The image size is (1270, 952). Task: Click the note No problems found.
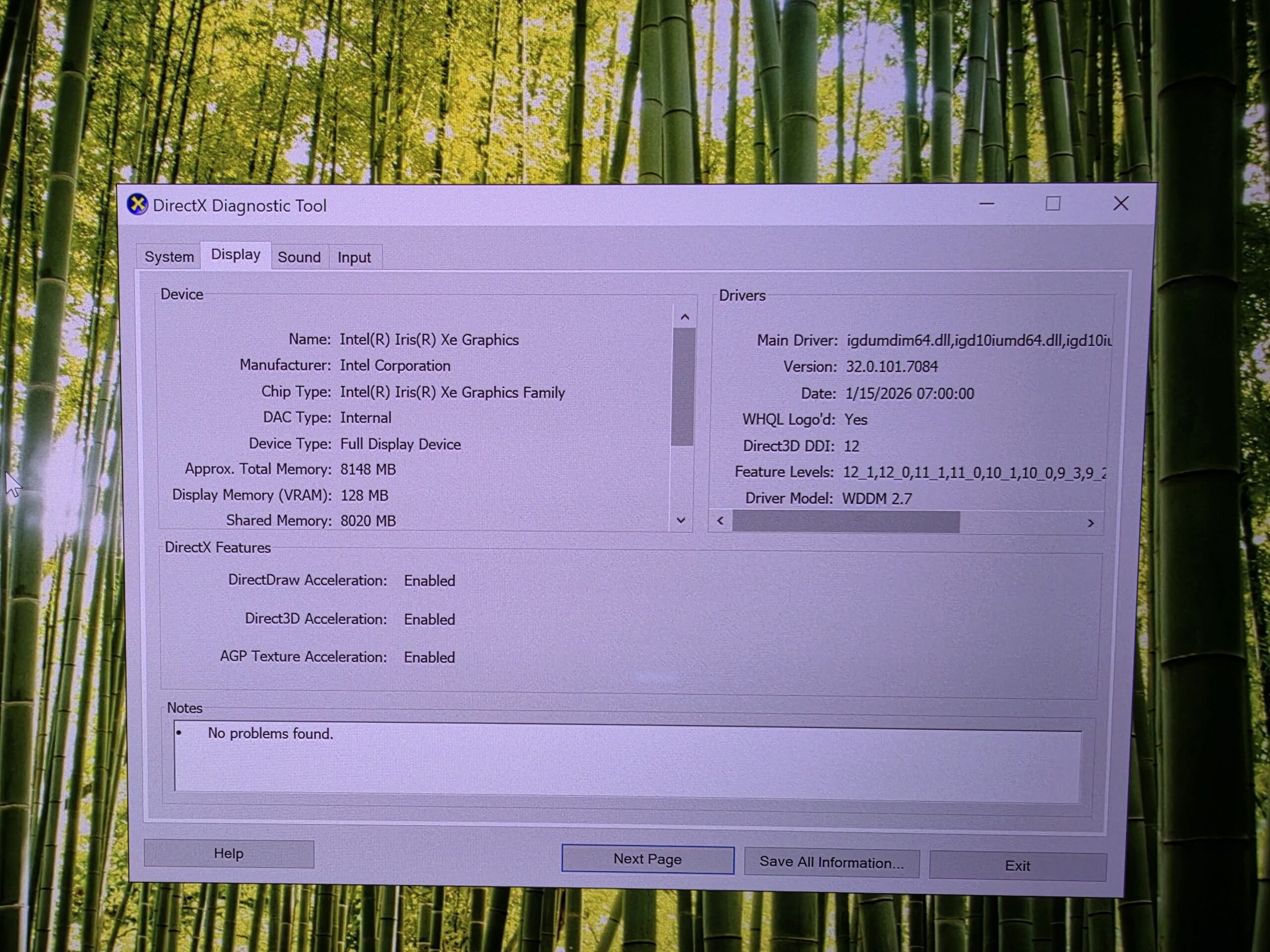pos(270,733)
